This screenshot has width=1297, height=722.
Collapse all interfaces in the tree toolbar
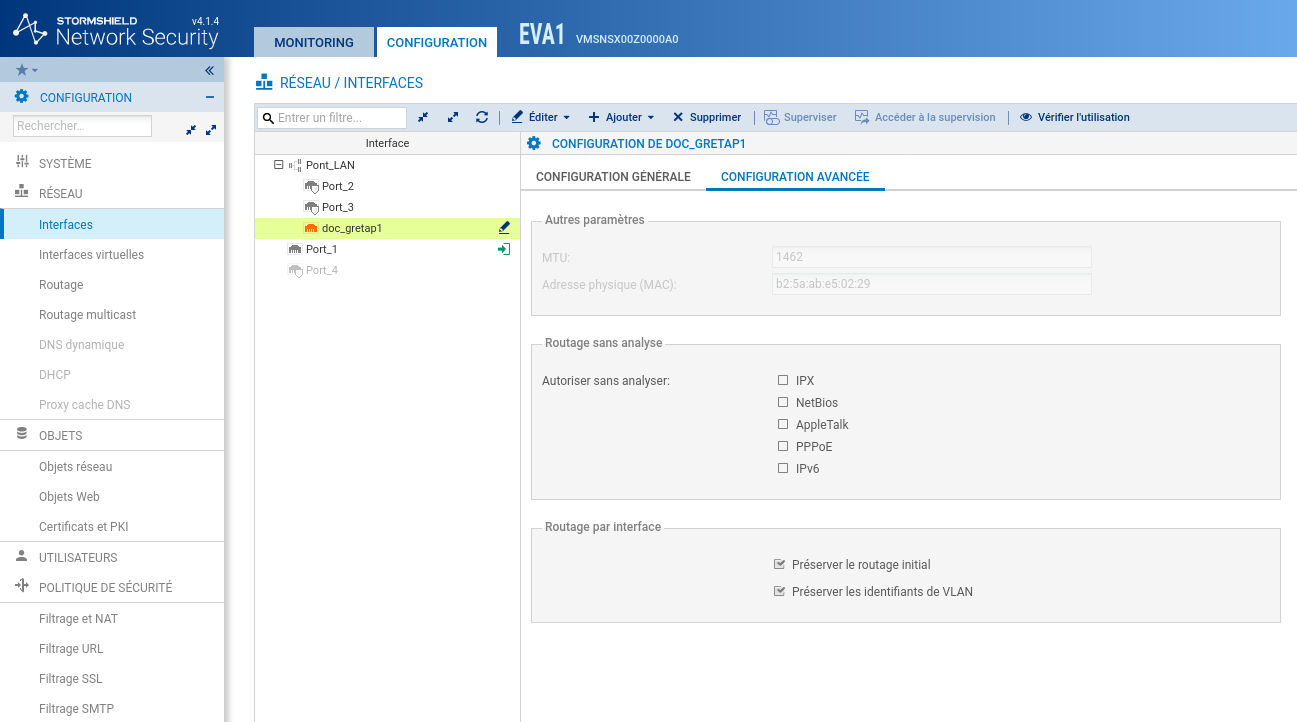point(423,117)
